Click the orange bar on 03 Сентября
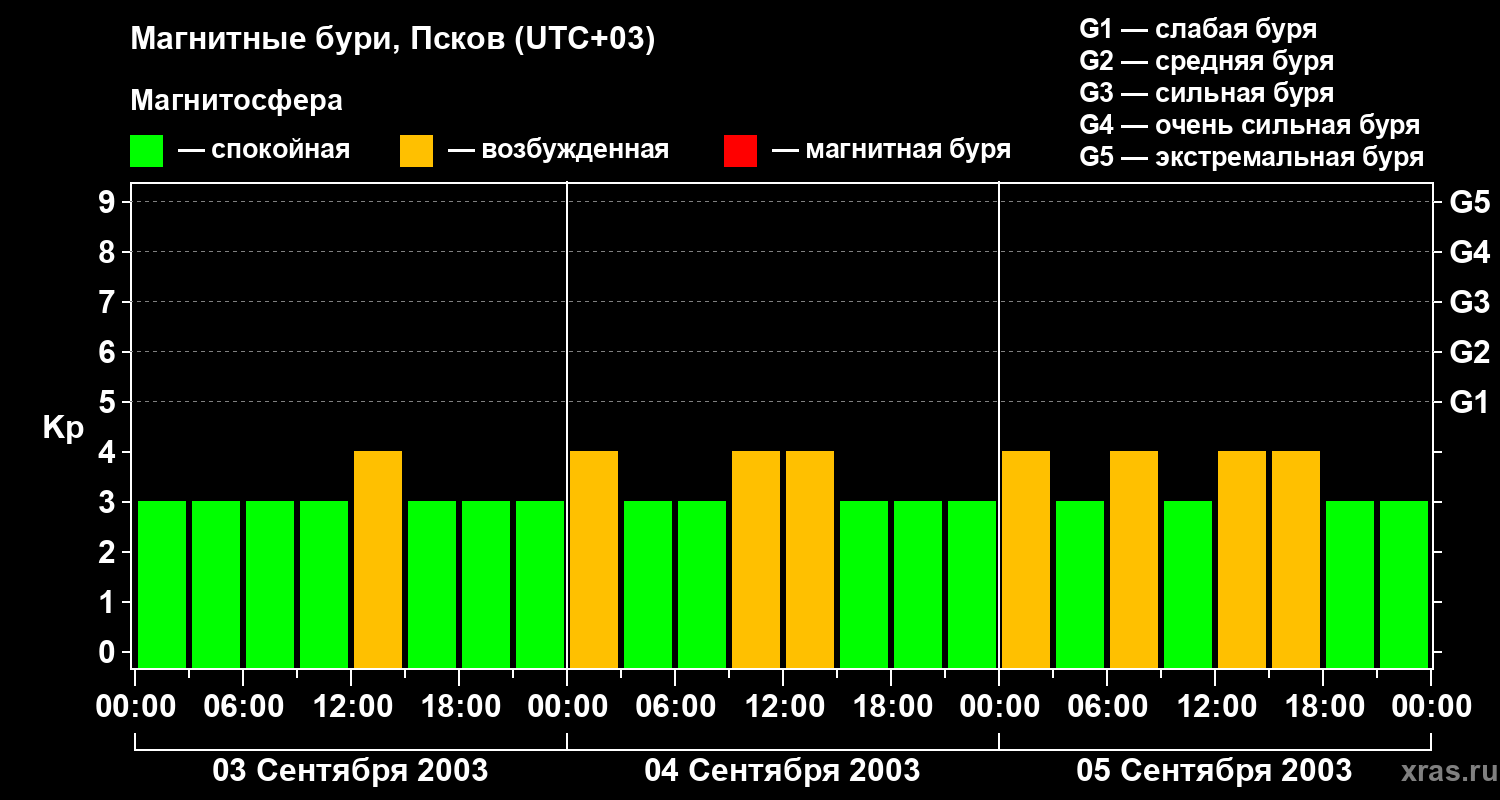The width and height of the screenshot is (1500, 800). tap(378, 559)
